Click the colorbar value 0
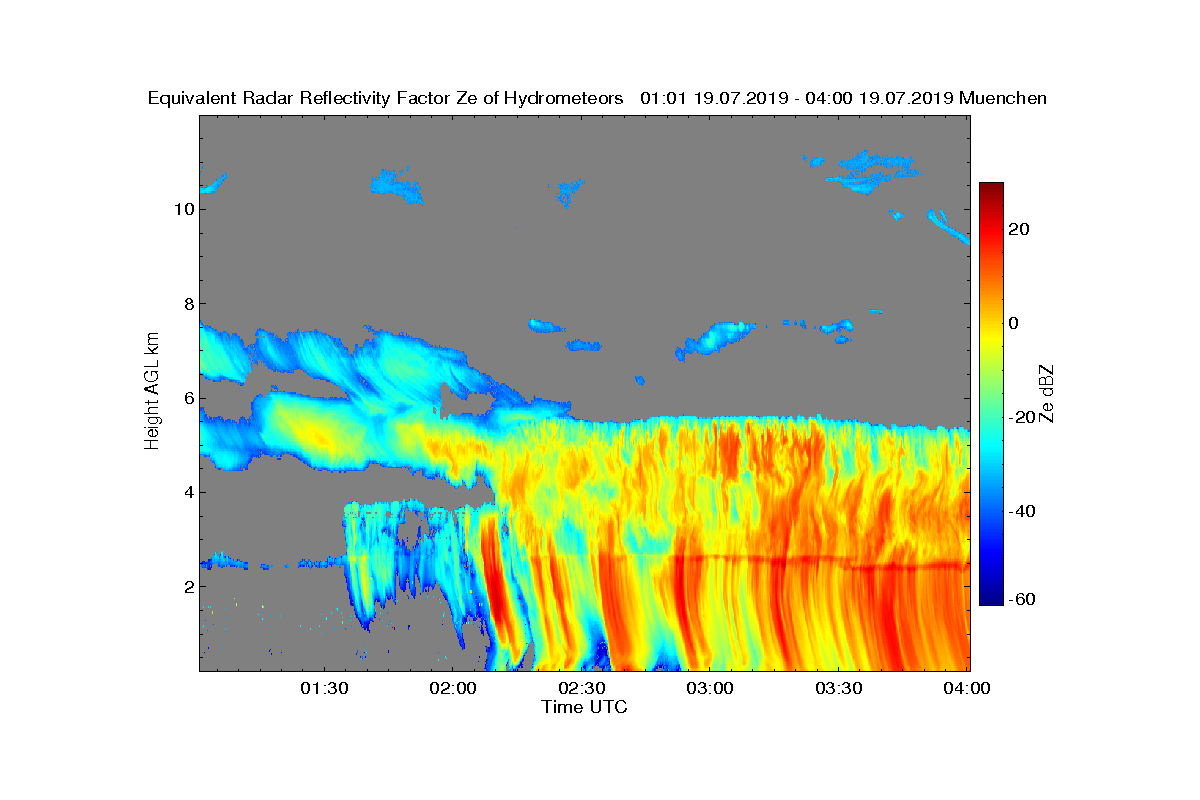 point(1016,323)
